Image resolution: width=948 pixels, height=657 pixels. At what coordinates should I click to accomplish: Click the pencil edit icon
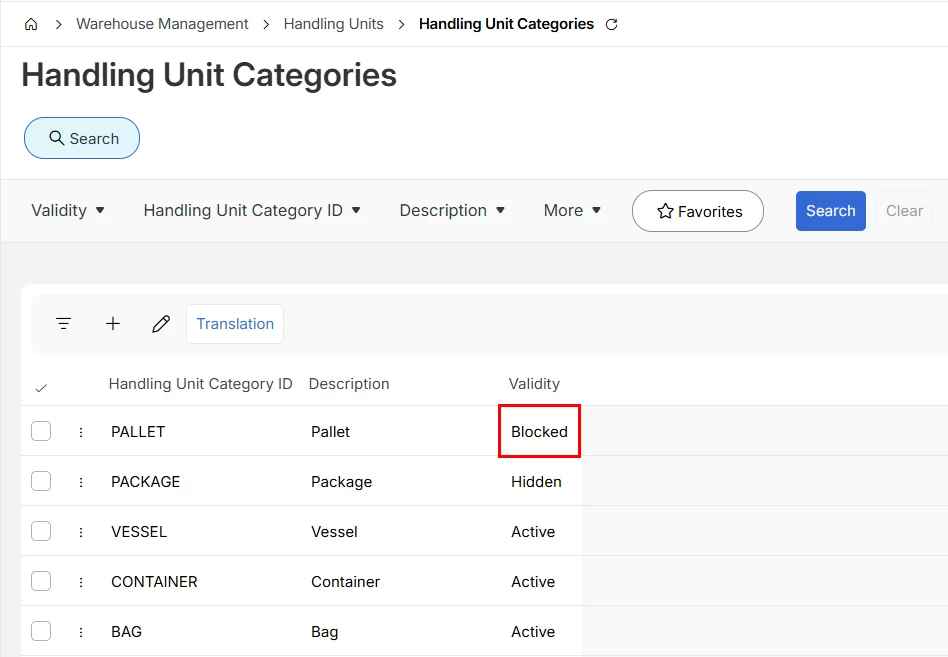pos(161,324)
